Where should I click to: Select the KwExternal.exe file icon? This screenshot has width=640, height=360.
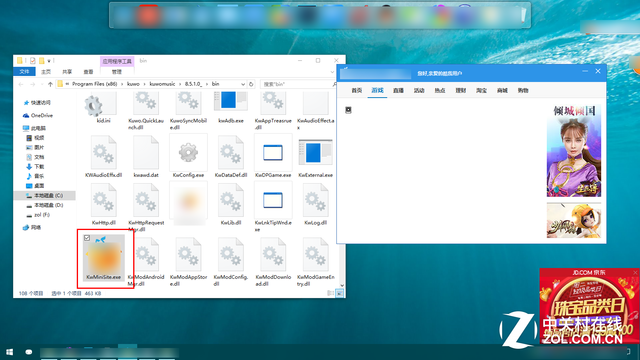(x=316, y=153)
